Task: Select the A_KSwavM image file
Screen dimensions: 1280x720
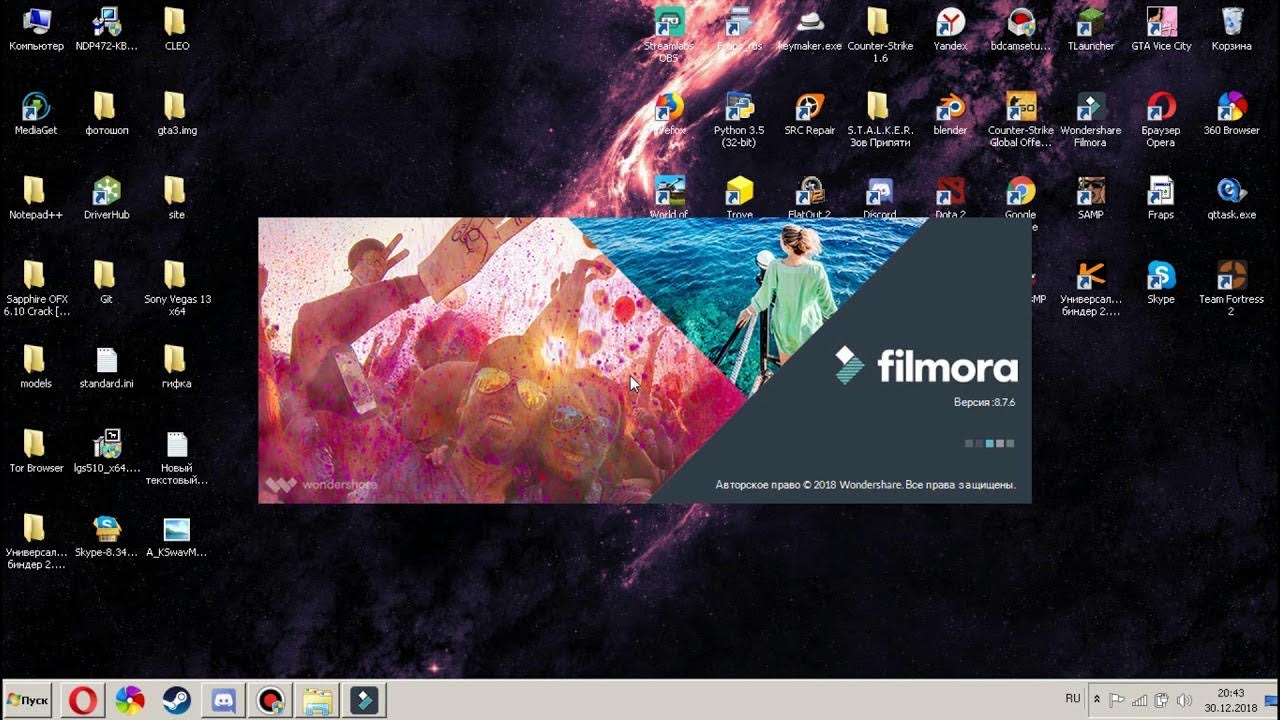Action: point(176,535)
